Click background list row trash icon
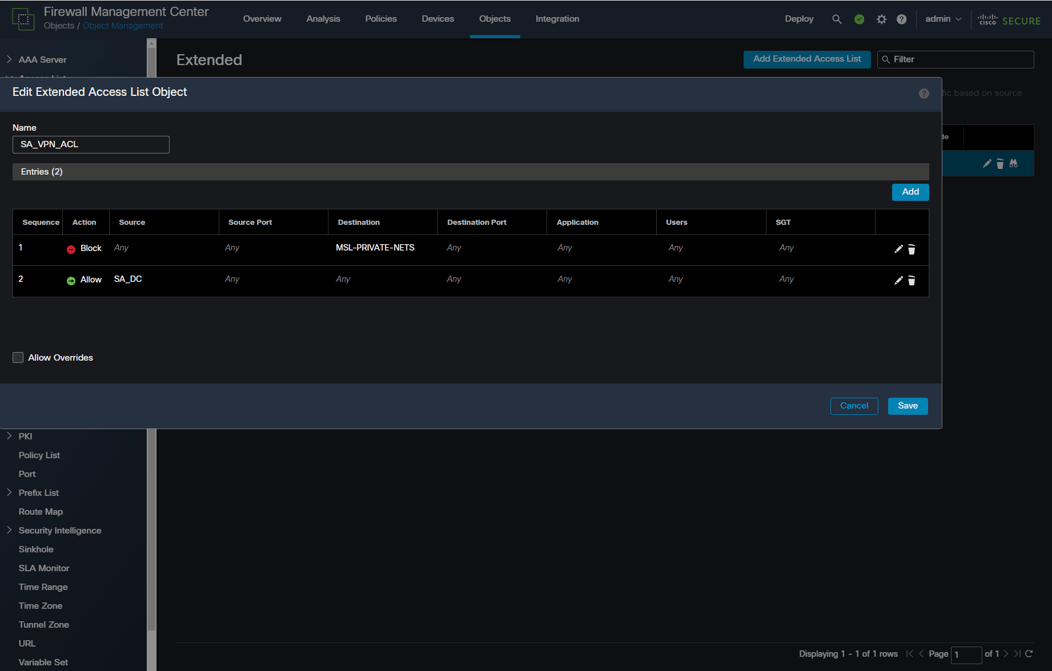Viewport: 1052px width, 671px height. click(1000, 164)
